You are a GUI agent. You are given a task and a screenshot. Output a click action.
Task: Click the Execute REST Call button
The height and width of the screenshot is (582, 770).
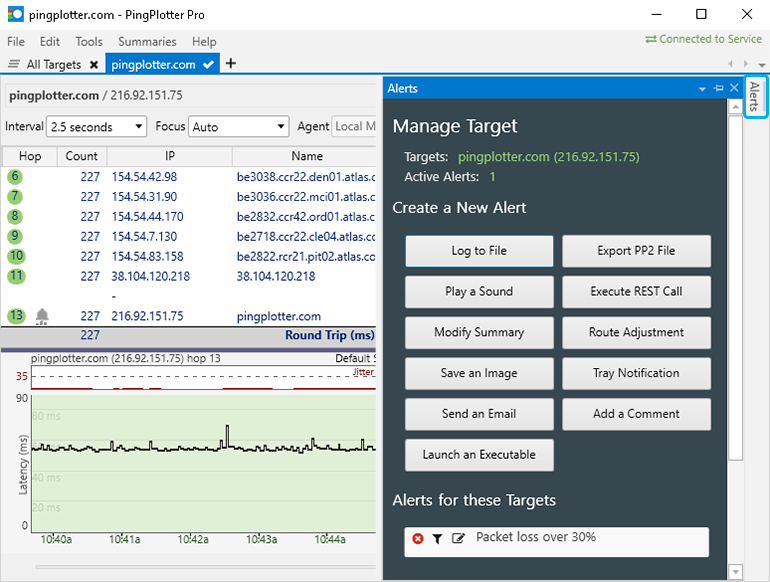[x=636, y=292]
